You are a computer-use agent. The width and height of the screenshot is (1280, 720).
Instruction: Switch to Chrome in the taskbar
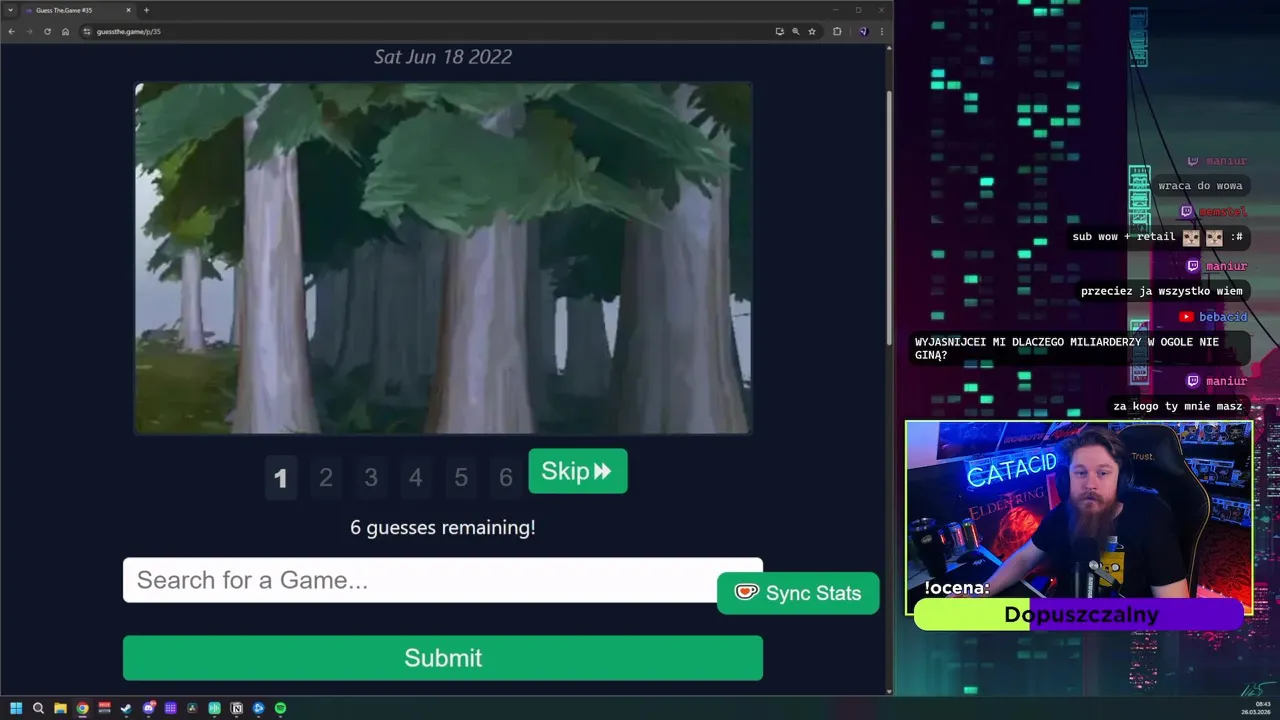(x=82, y=708)
